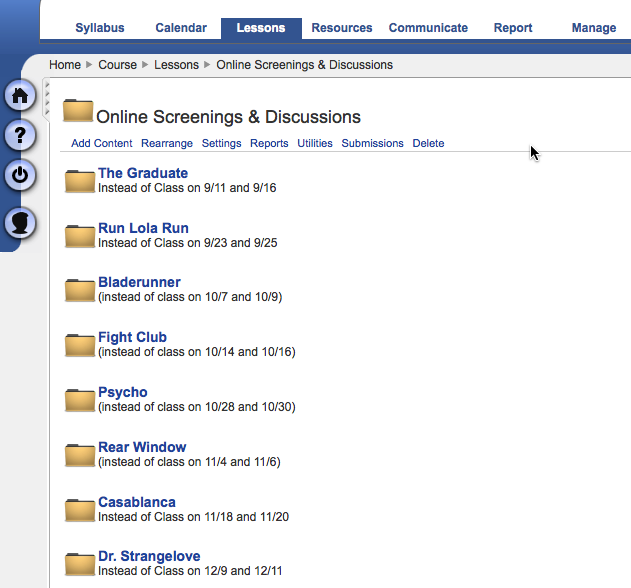Open the Bladerunner lesson link

[x=139, y=282]
